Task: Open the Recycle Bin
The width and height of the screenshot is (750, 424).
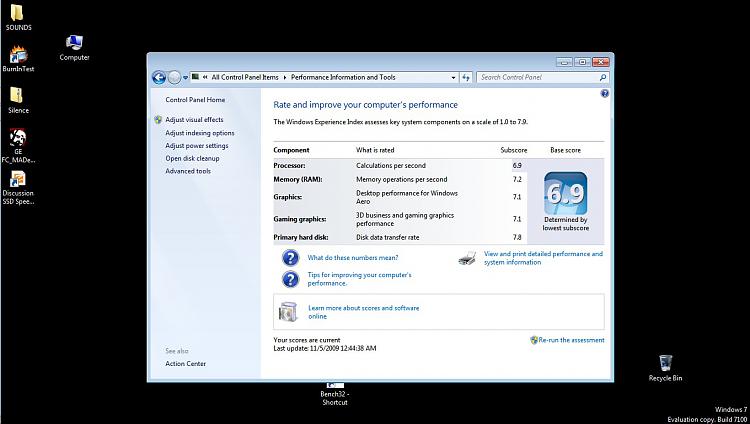Action: (x=665, y=368)
